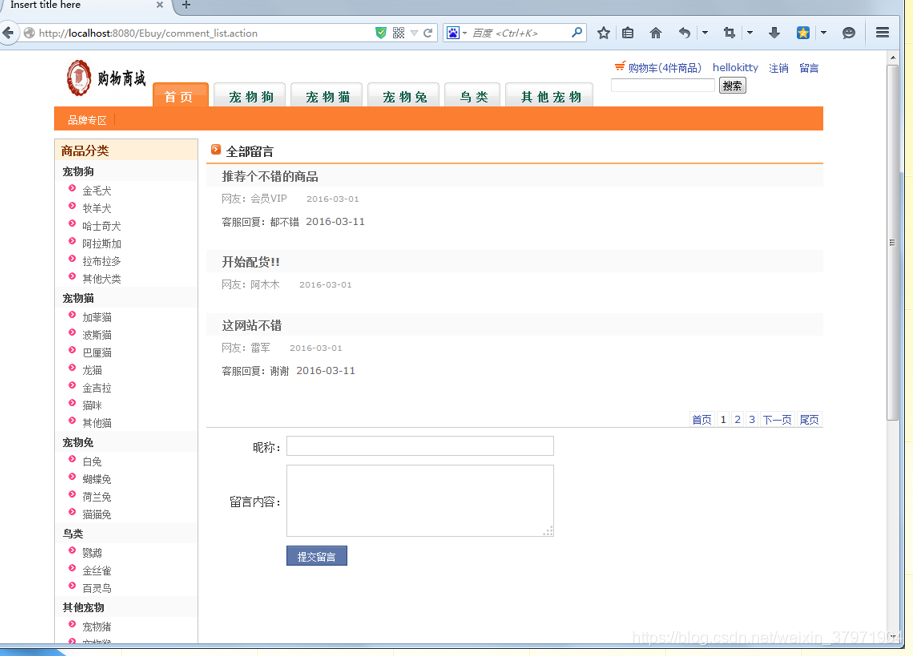Screen dimensions: 913x656
Task: Jump to 尾页 last page
Action: click(809, 420)
